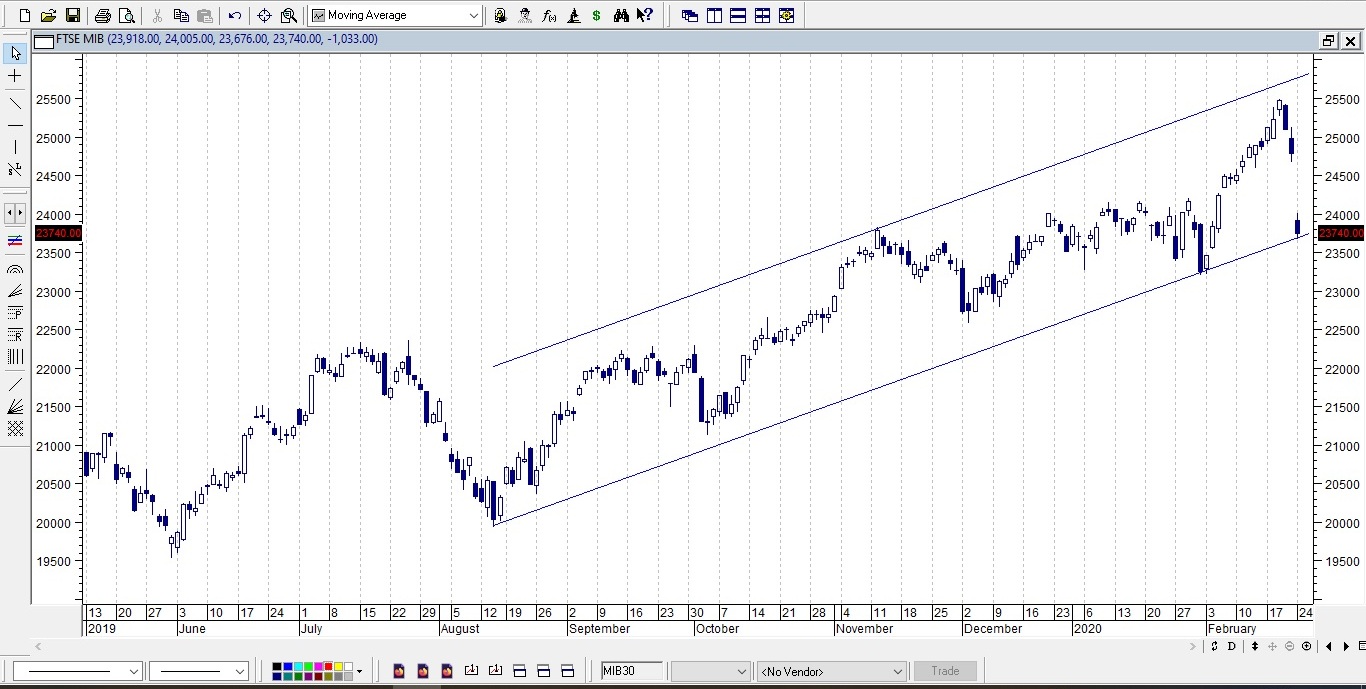
Task: Select the diagonal trendline drawing tool
Action: point(15,103)
